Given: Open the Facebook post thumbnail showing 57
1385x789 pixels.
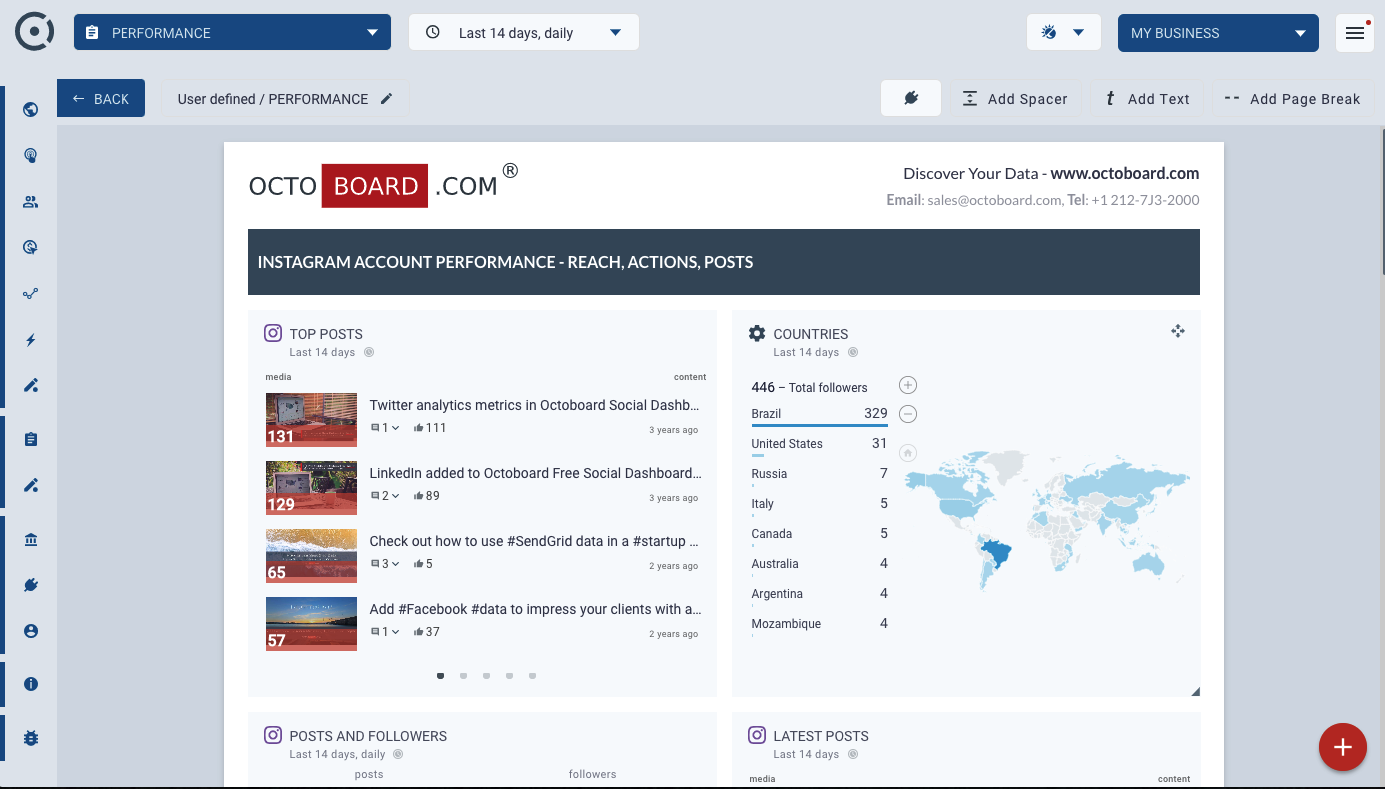Looking at the screenshot, I should point(311,624).
